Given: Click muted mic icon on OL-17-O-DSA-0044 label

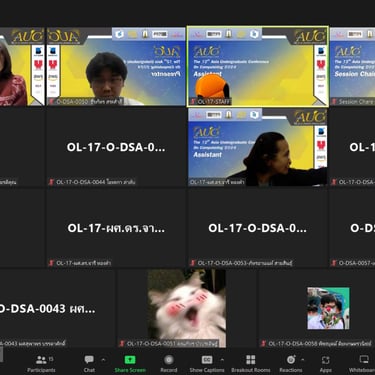Looking at the screenshot, I should click(51, 182).
